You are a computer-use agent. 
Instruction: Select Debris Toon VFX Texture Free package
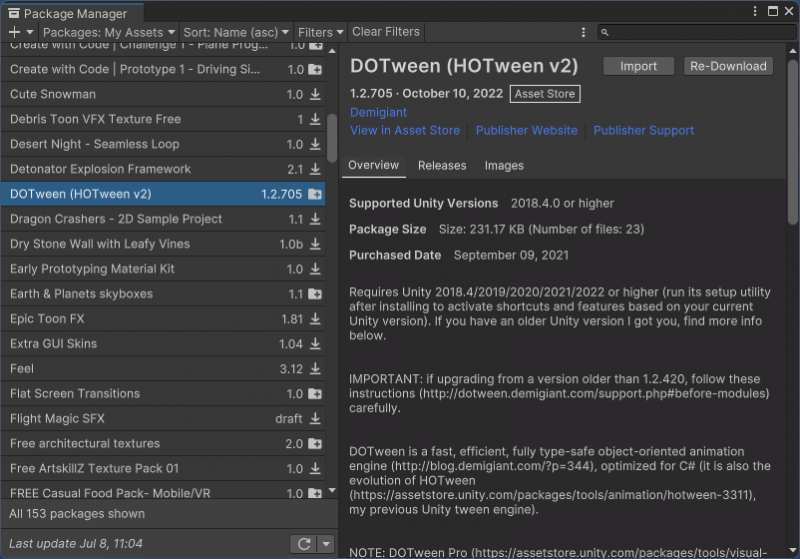point(163,119)
